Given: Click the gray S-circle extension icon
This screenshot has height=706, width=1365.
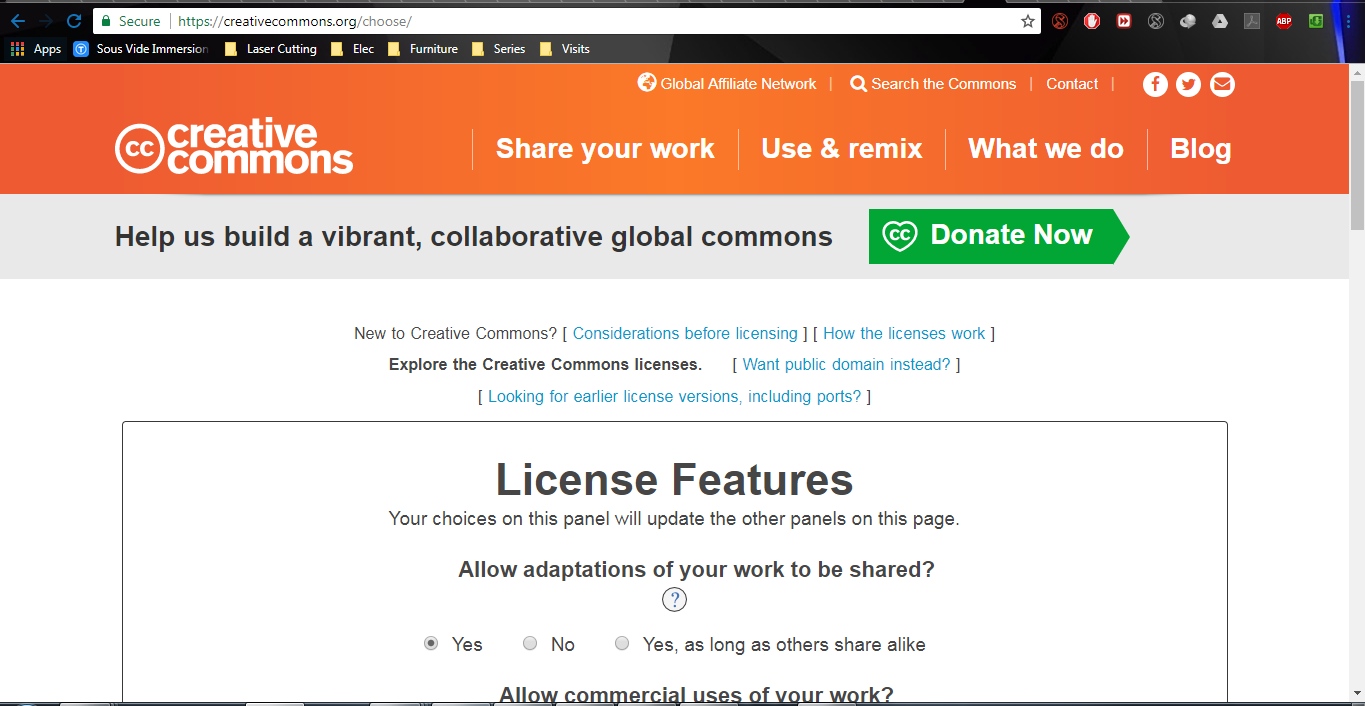Looking at the screenshot, I should (1156, 21).
